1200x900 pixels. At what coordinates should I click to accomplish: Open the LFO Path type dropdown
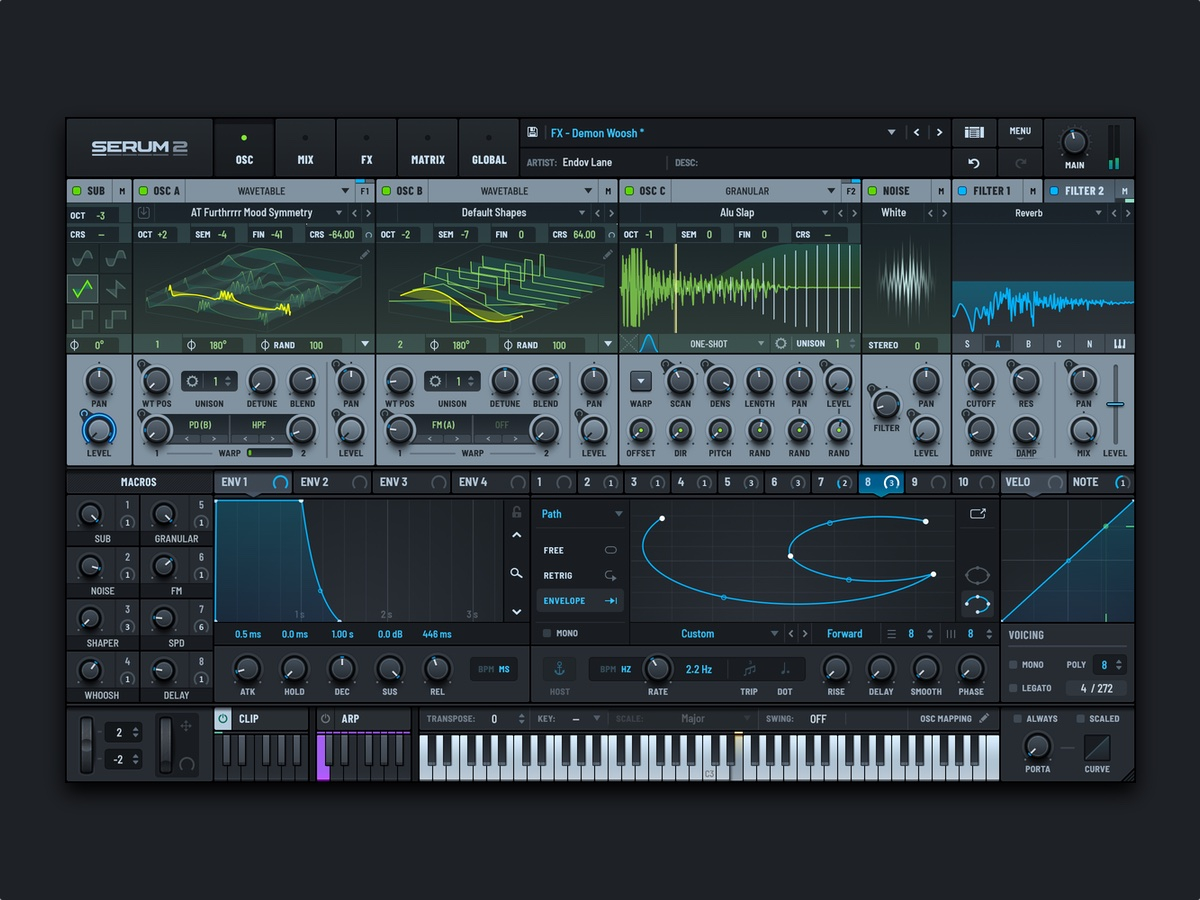click(x=619, y=514)
